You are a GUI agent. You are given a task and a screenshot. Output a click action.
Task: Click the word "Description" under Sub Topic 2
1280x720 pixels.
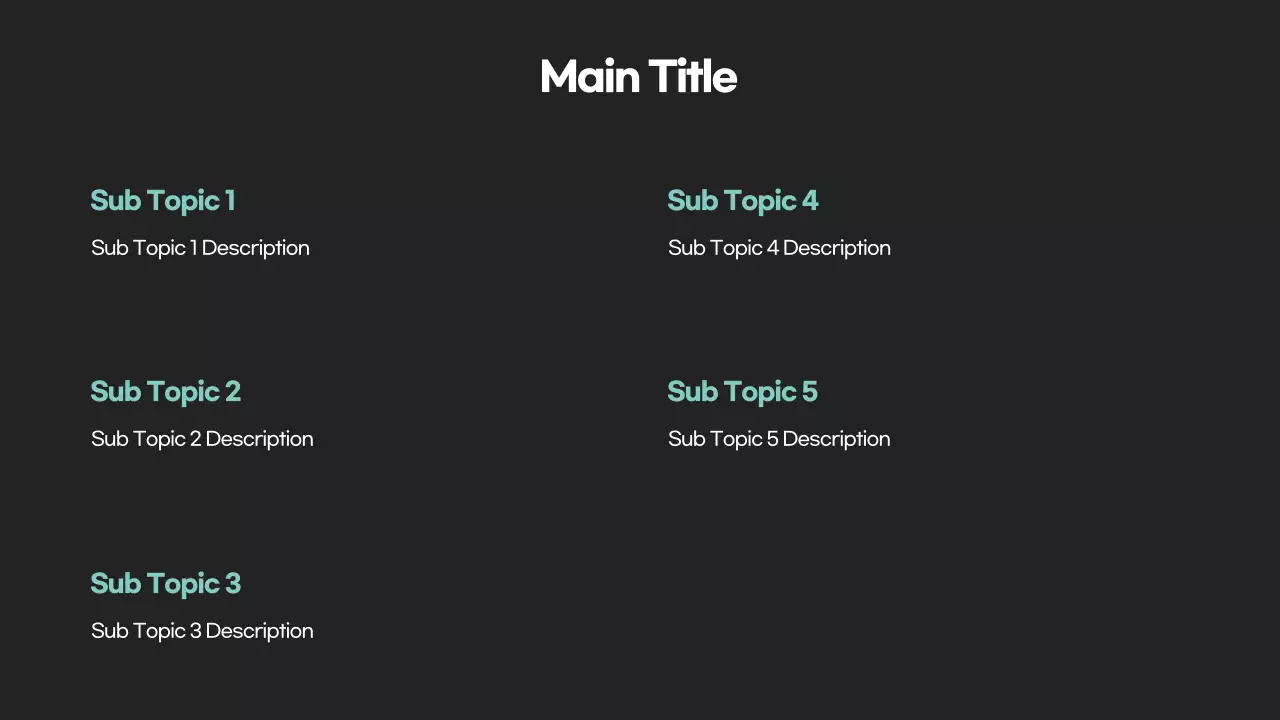[260, 439]
